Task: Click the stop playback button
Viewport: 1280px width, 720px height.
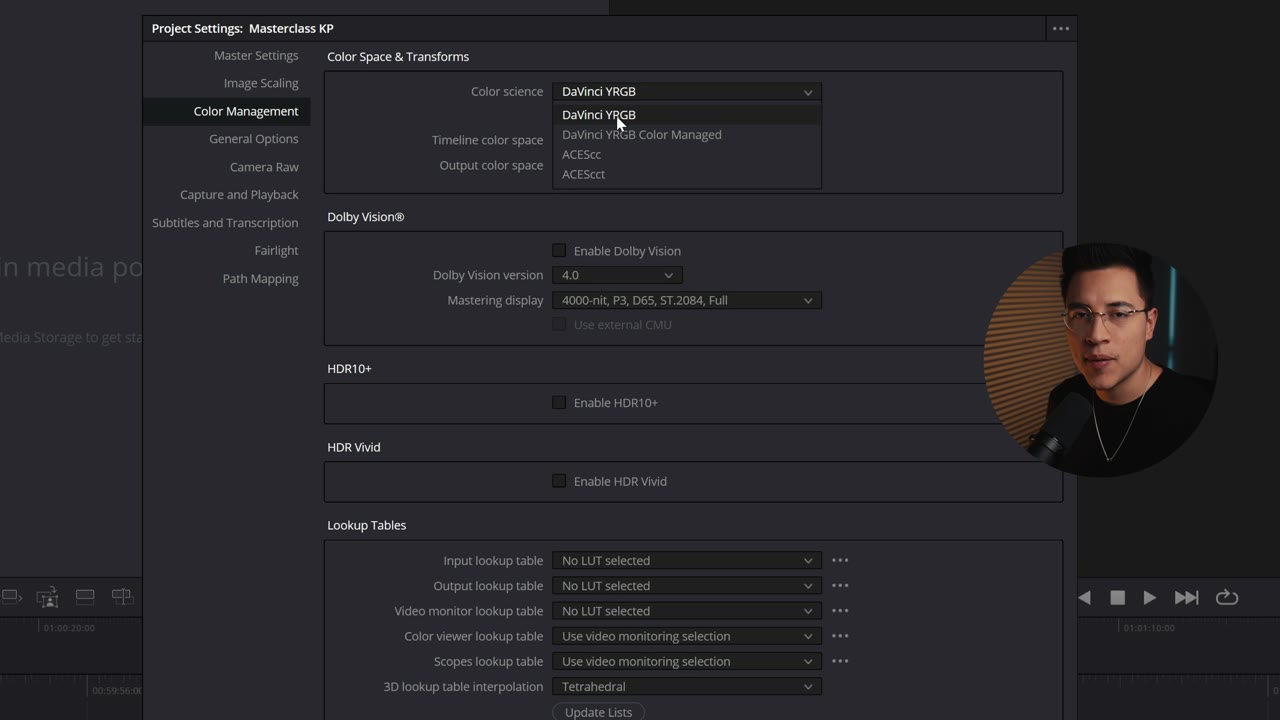Action: pos(1118,598)
